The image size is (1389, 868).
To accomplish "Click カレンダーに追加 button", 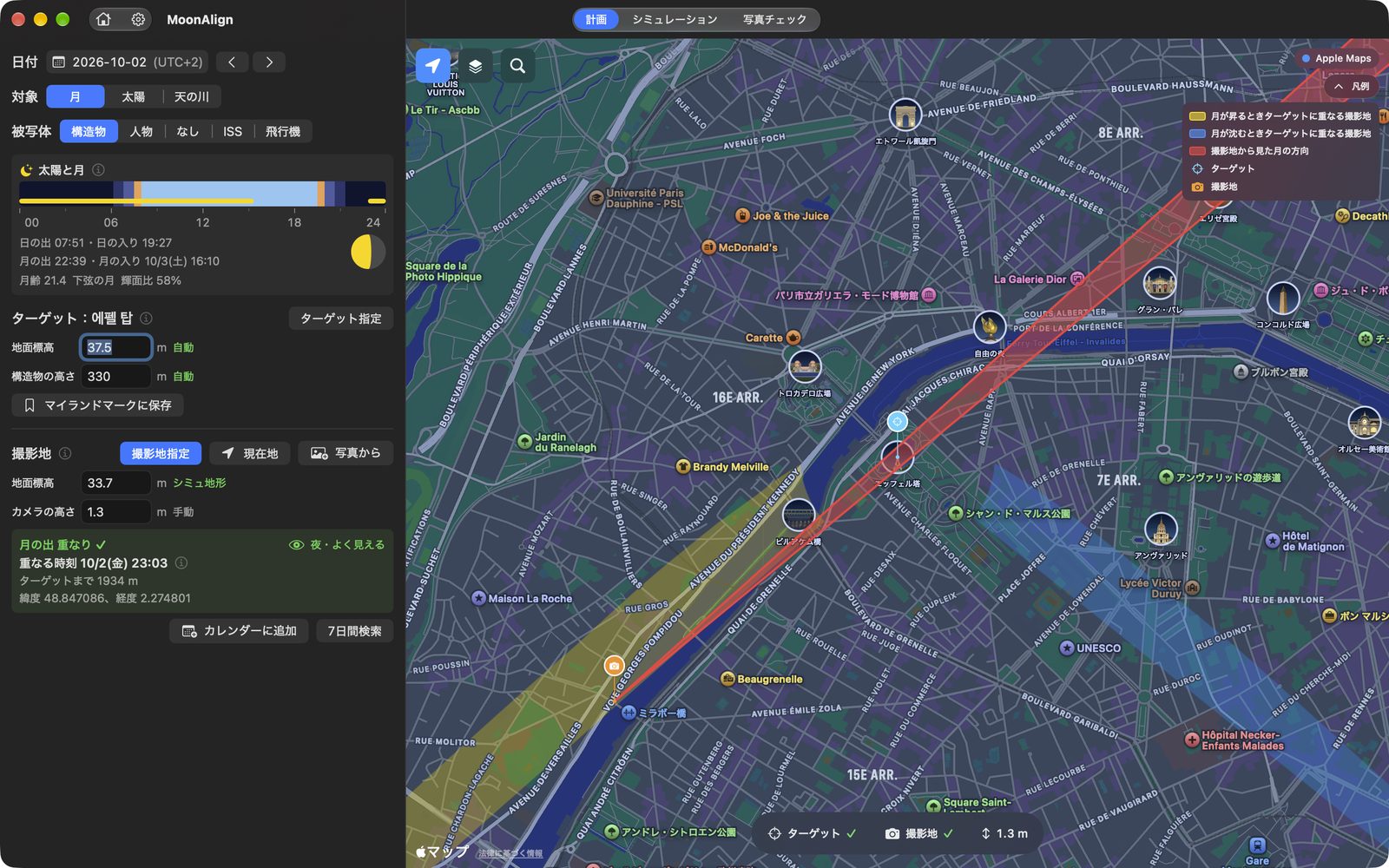I will pyautogui.click(x=240, y=631).
